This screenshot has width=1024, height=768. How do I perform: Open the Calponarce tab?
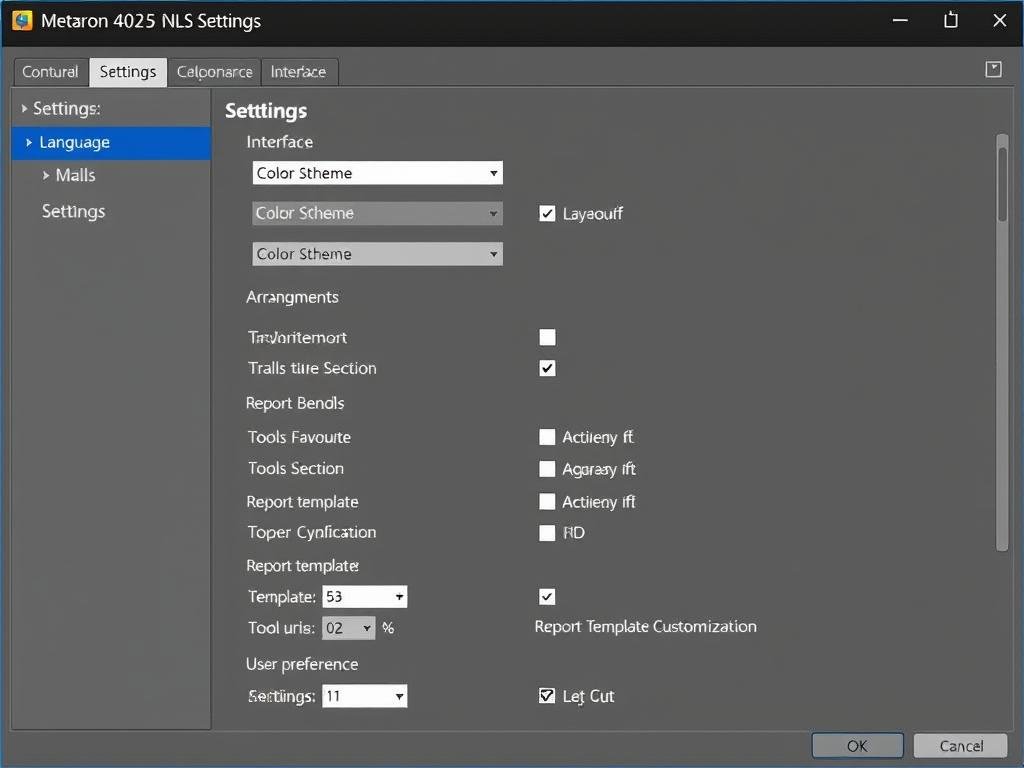point(214,72)
